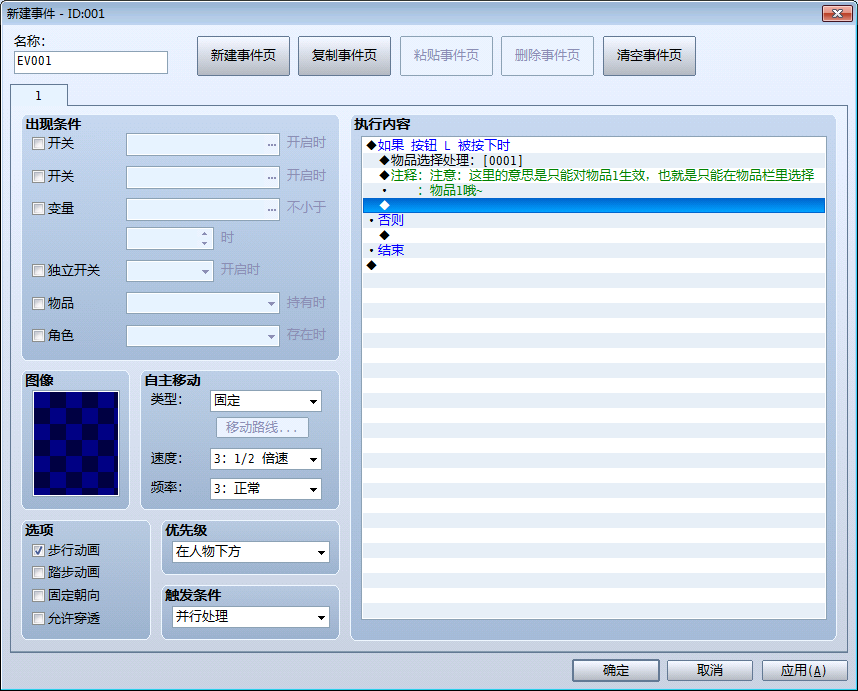Open the 触发条件 dropdown 并行处理
The image size is (858, 691).
pyautogui.click(x=251, y=617)
